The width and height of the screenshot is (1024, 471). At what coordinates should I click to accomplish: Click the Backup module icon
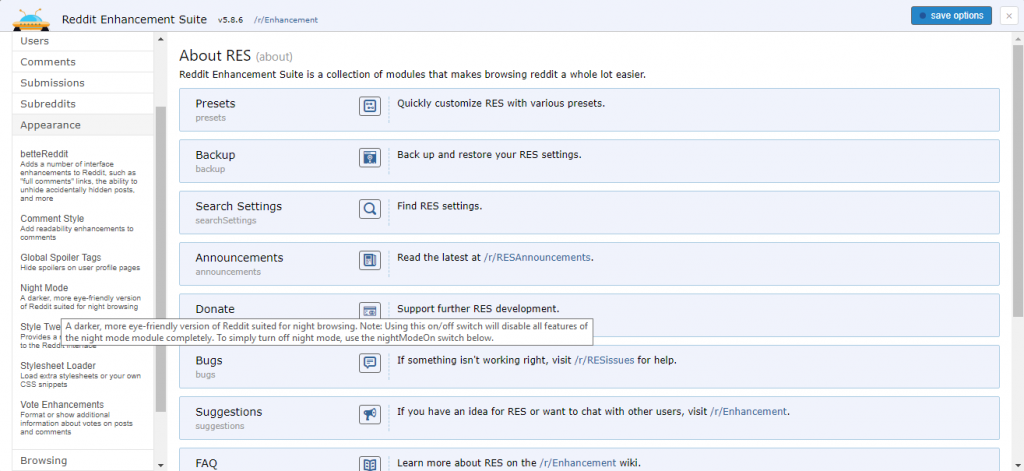pyautogui.click(x=370, y=157)
